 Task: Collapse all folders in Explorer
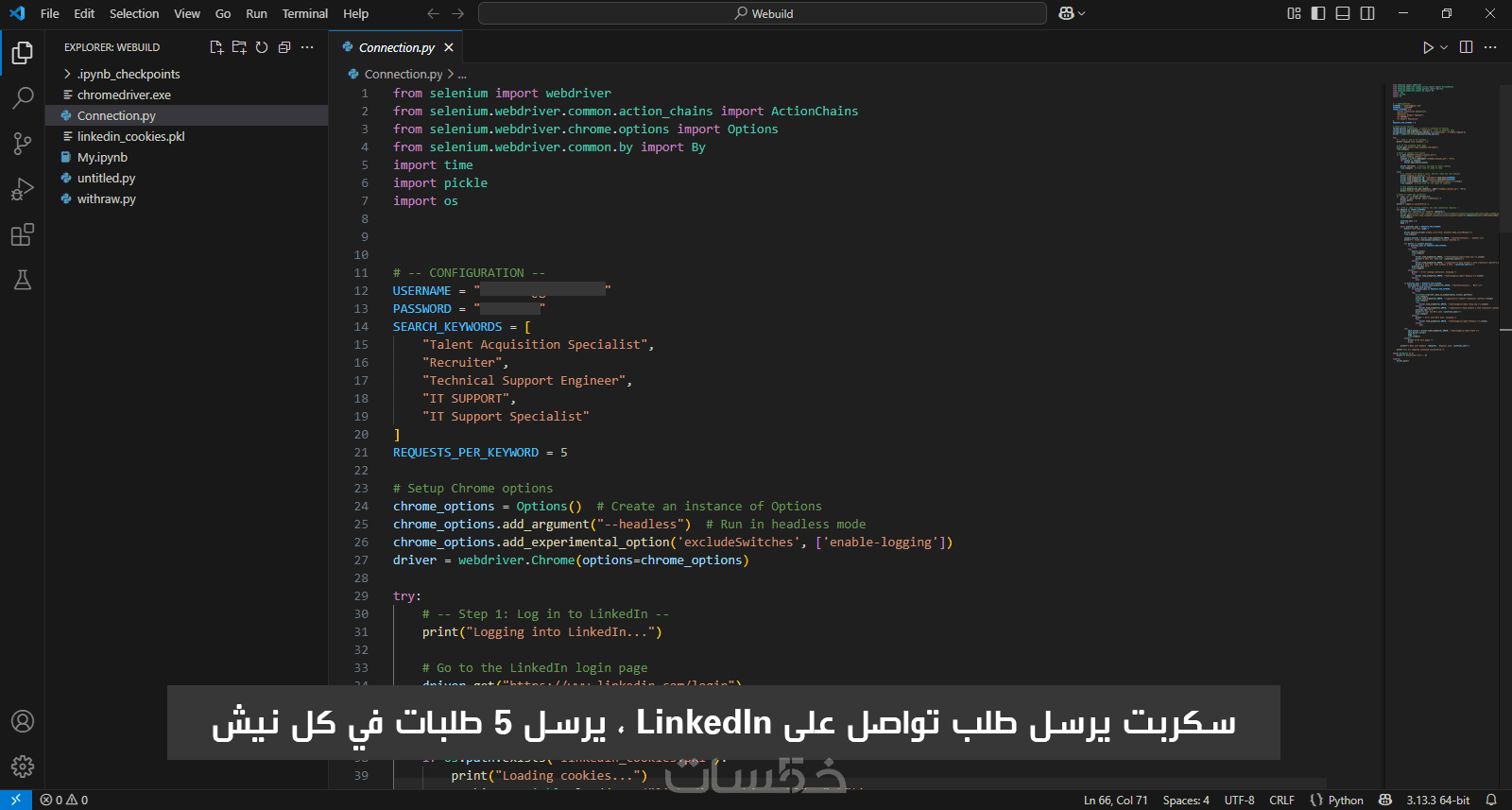(284, 47)
